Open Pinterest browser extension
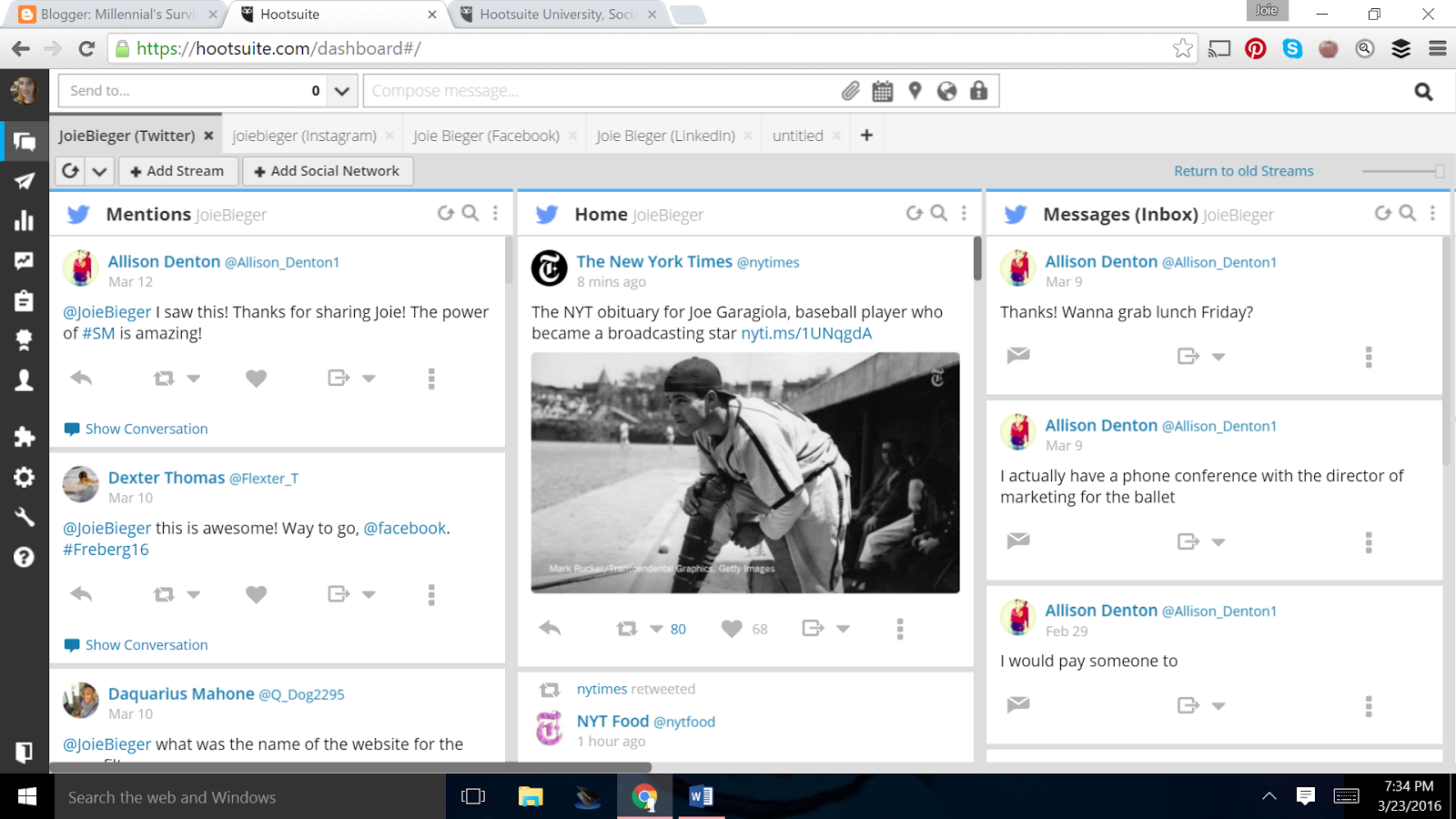 click(1256, 48)
